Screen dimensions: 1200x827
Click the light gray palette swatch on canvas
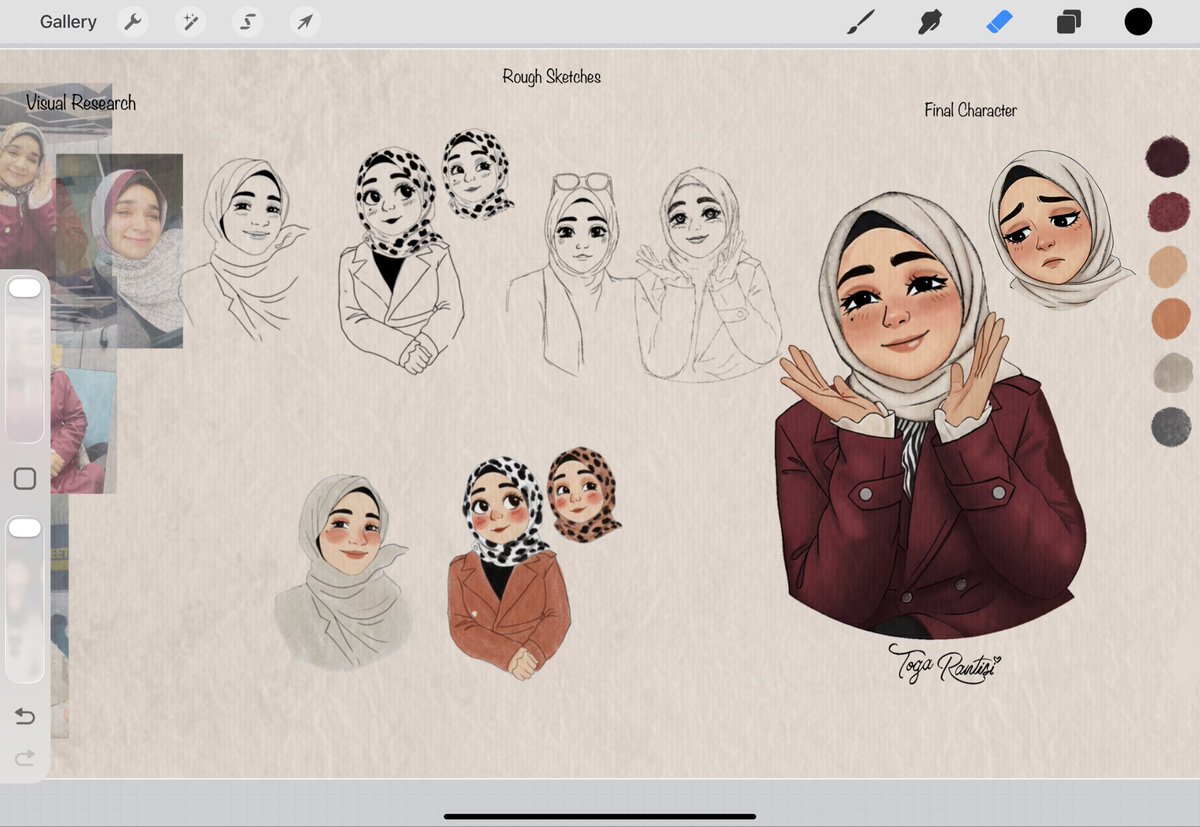[1171, 373]
